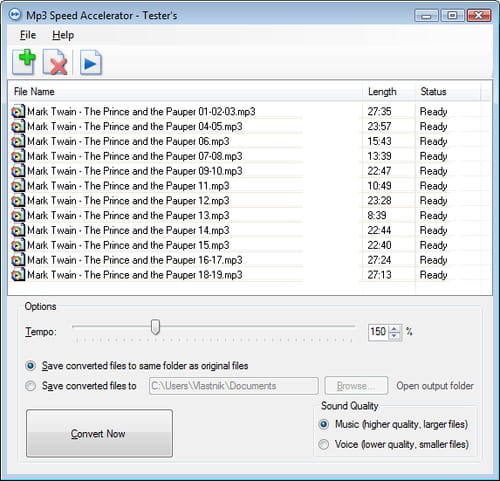Click the 22:44 length cell
The height and width of the screenshot is (481, 500).
click(x=379, y=230)
